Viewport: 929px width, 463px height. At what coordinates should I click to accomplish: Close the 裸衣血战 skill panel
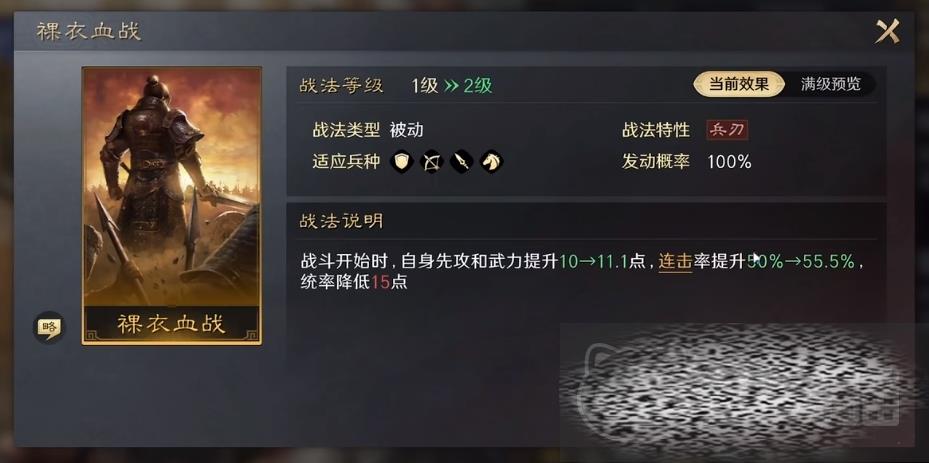[887, 31]
